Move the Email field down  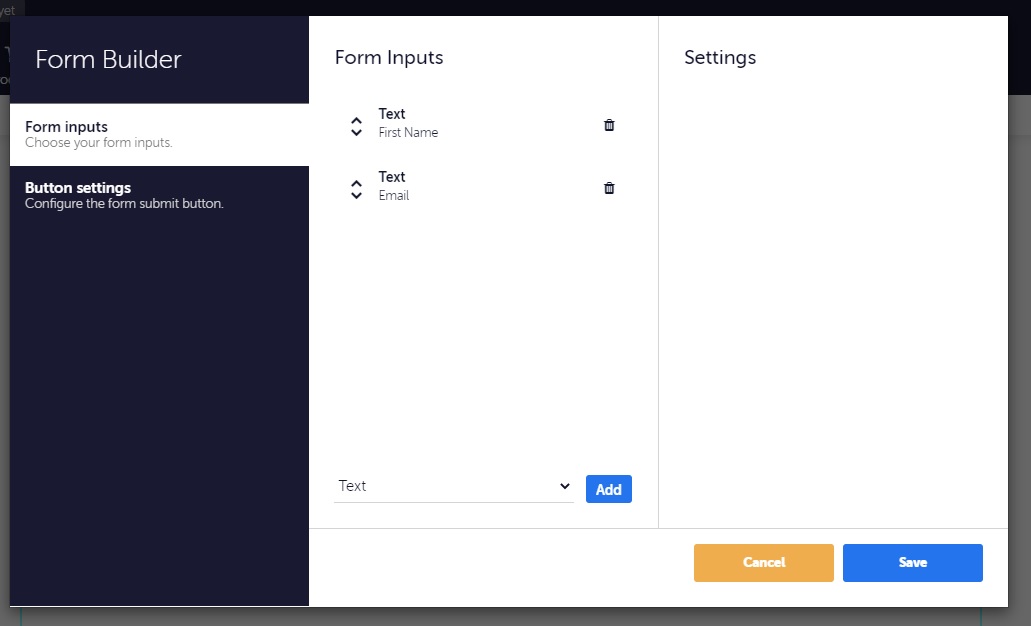pyautogui.click(x=356, y=194)
